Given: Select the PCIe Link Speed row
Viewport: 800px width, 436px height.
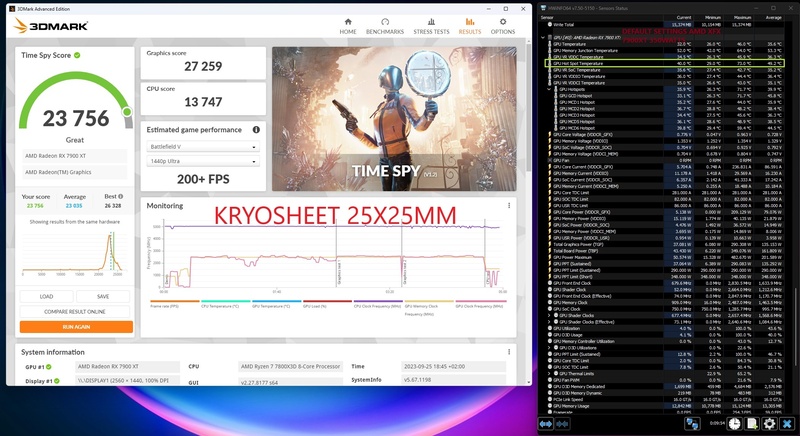Looking at the screenshot, I should tap(664, 399).
